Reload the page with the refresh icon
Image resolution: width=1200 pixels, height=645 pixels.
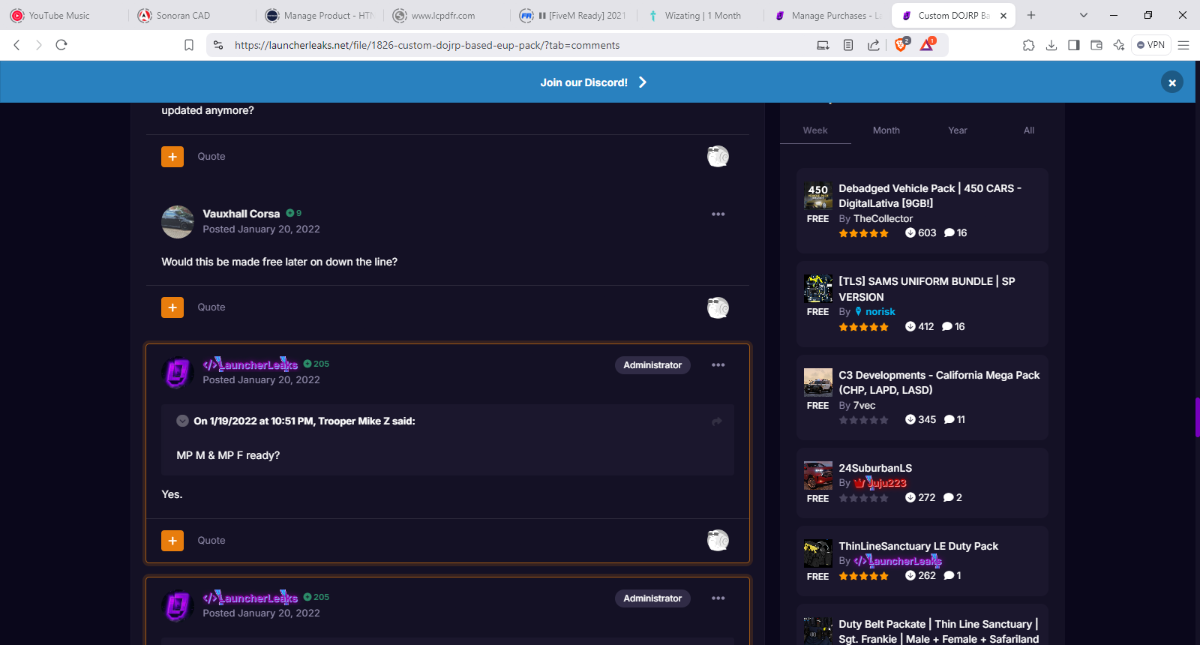point(62,45)
